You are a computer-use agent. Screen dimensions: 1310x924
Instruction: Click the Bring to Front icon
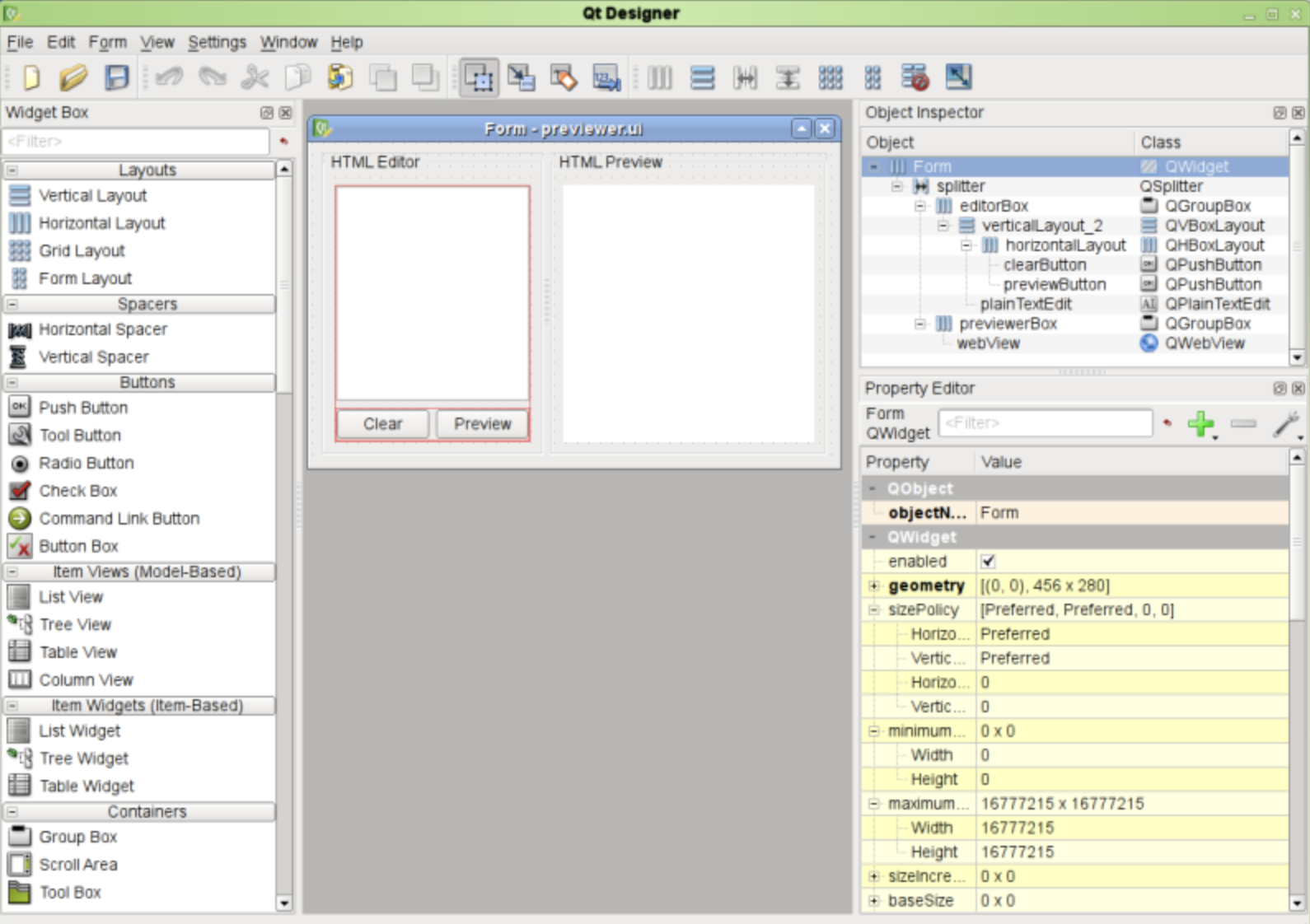pyautogui.click(x=425, y=77)
